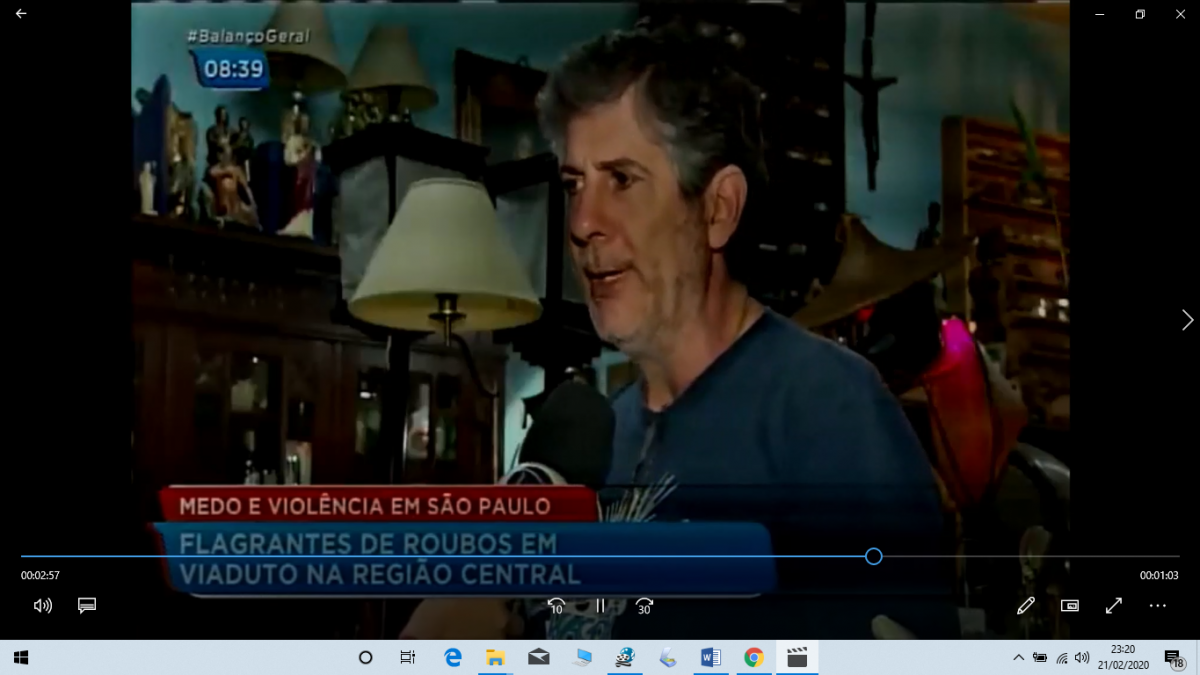This screenshot has width=1200, height=675.
Task: Switch to mini view mode
Action: pos(1070,605)
